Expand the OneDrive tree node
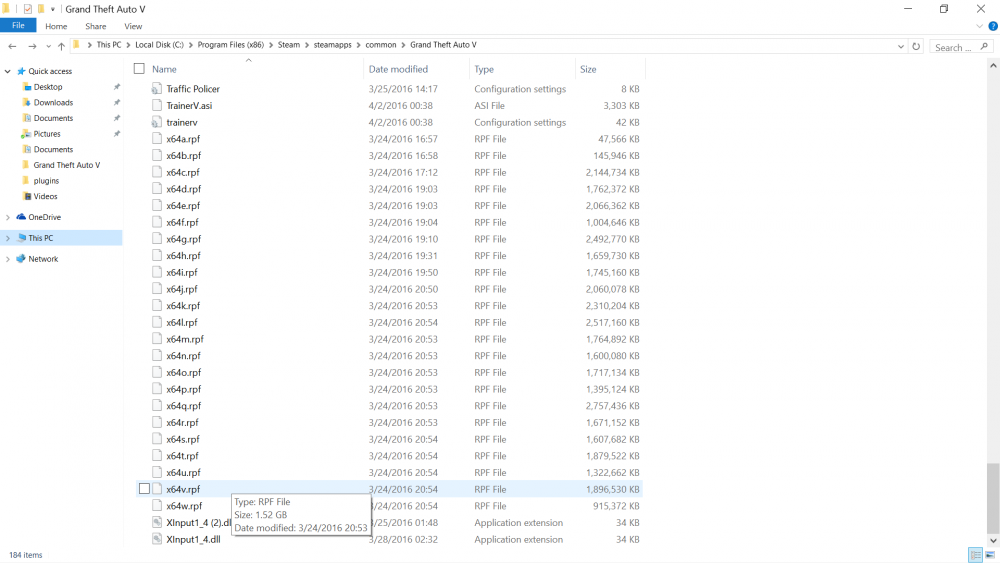This screenshot has width=1000, height=563. [x=8, y=217]
